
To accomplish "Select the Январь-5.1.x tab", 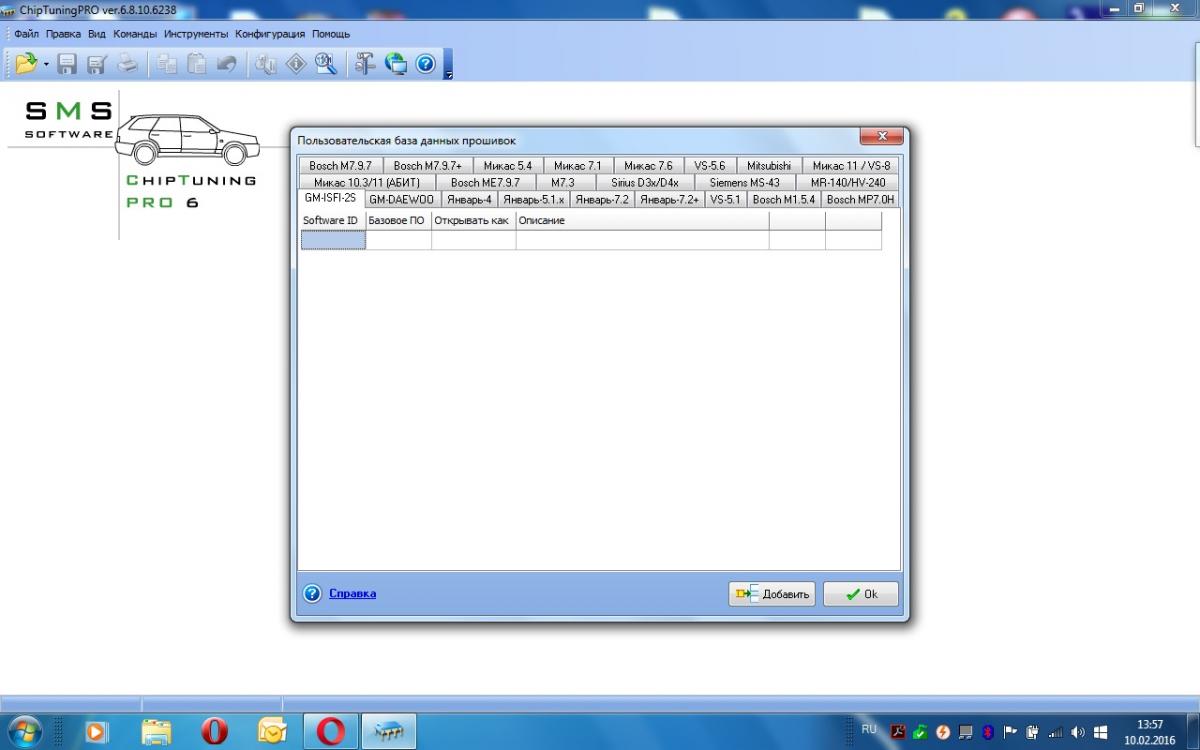I will click(x=534, y=200).
